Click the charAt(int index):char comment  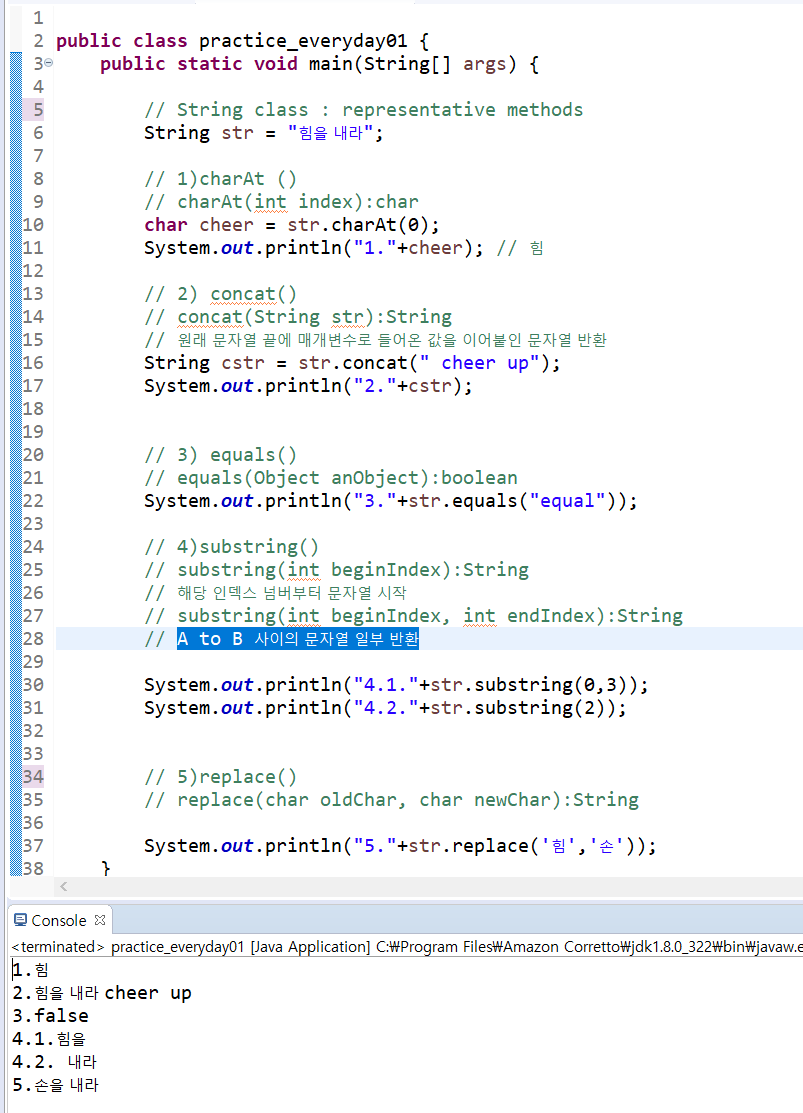(x=281, y=202)
